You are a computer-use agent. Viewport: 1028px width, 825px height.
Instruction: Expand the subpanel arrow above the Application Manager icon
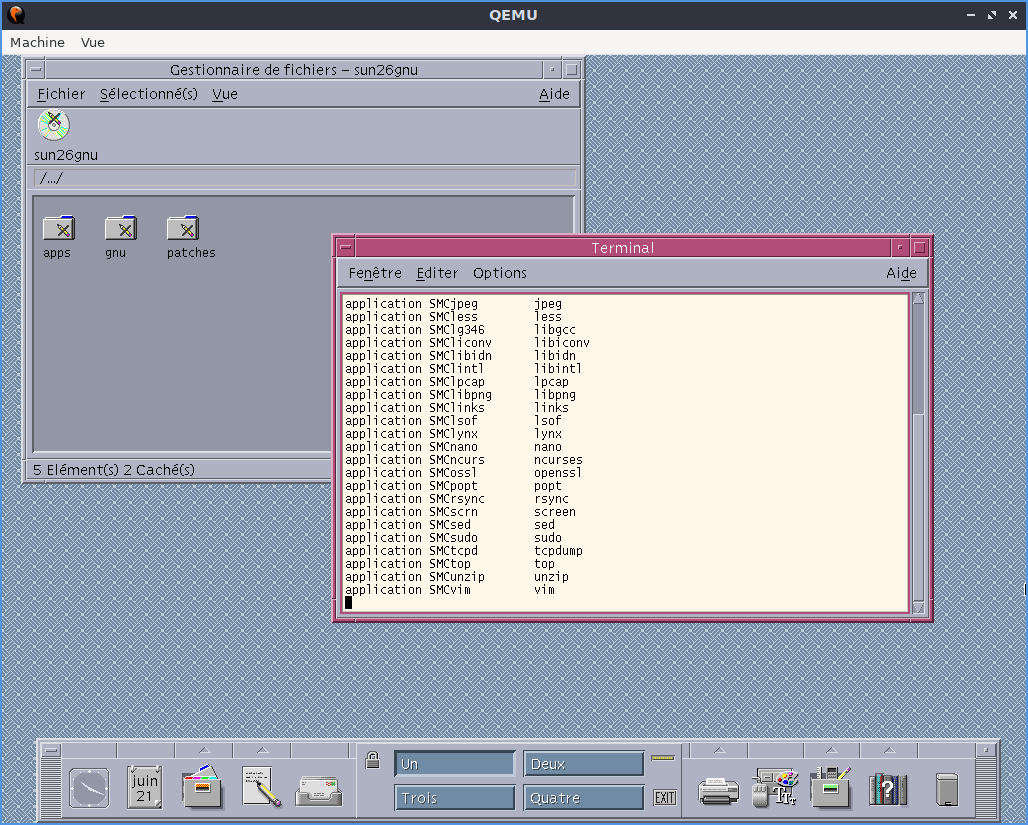[831, 750]
